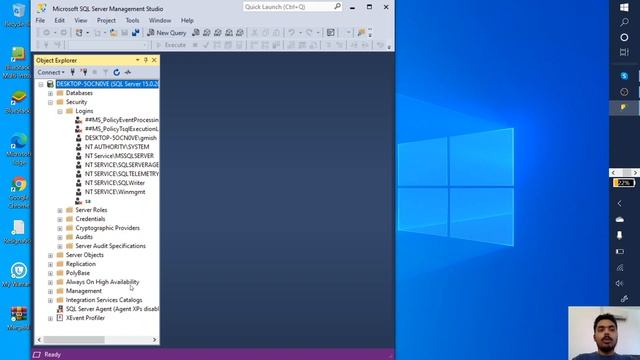The image size is (640, 360).
Task: Click Object Explorer horizontal scrollbar left arrow
Action: 39,340
